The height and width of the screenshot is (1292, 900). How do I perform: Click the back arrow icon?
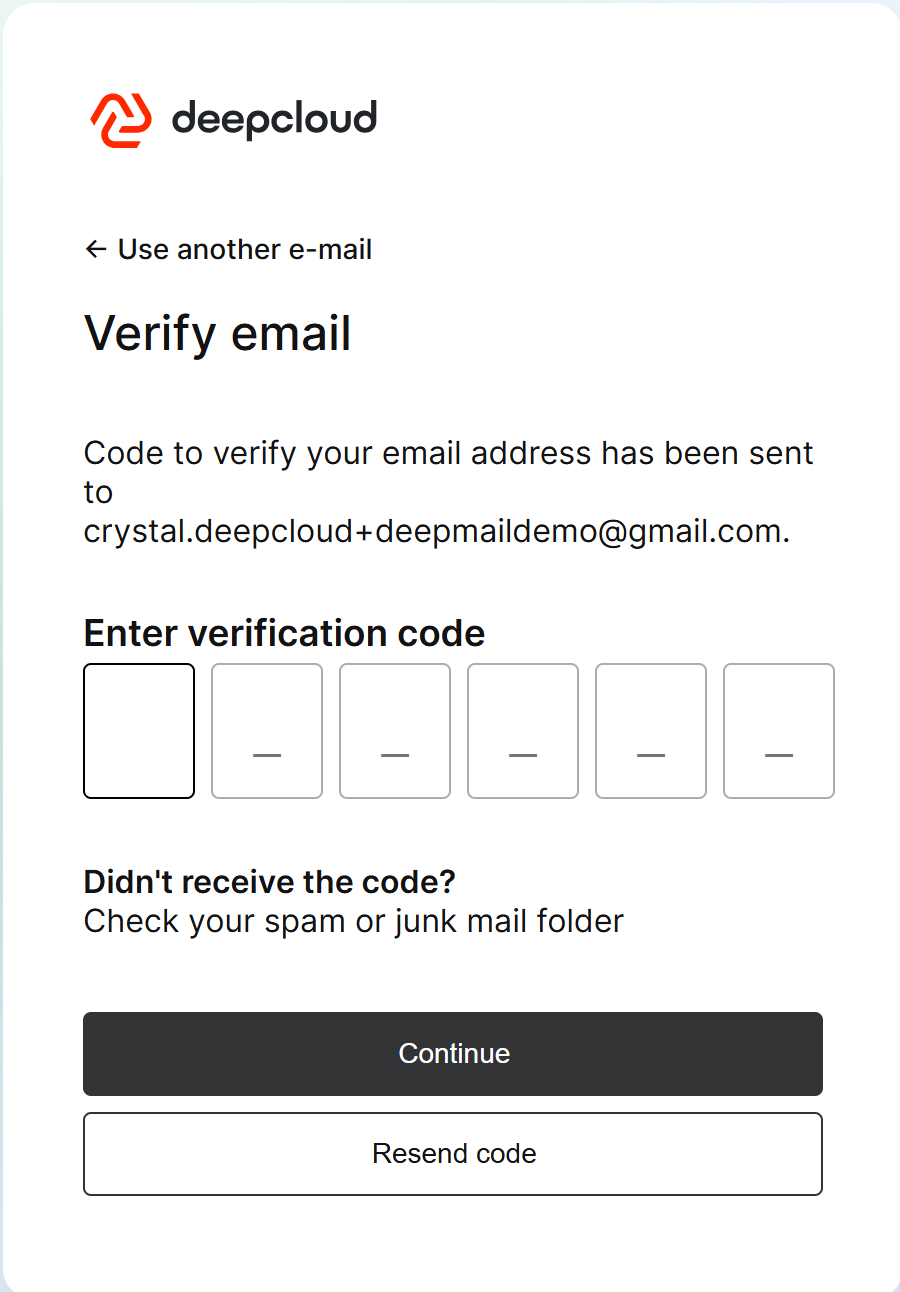pyautogui.click(x=96, y=249)
